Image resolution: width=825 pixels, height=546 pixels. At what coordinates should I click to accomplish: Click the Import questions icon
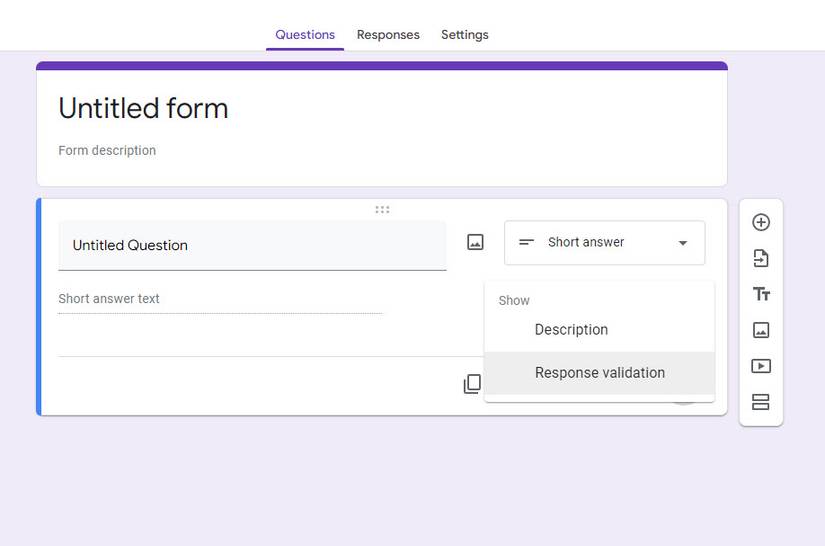point(761,258)
